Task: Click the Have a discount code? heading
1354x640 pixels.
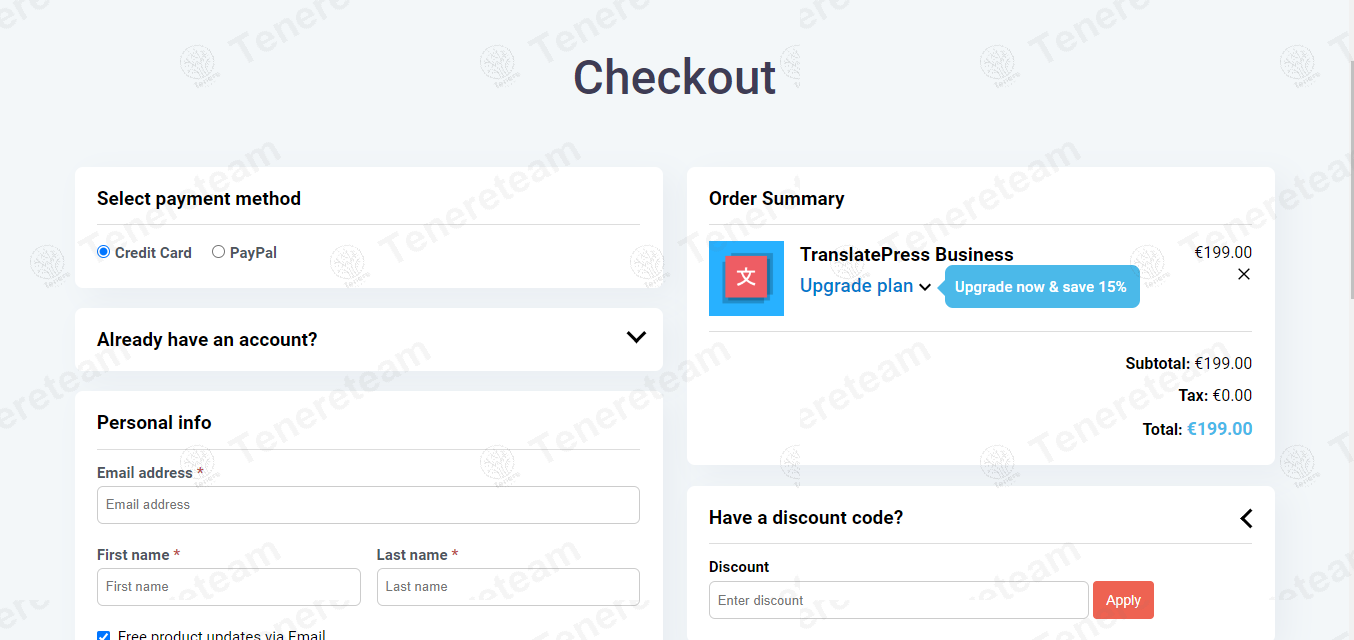Action: pyautogui.click(x=806, y=518)
